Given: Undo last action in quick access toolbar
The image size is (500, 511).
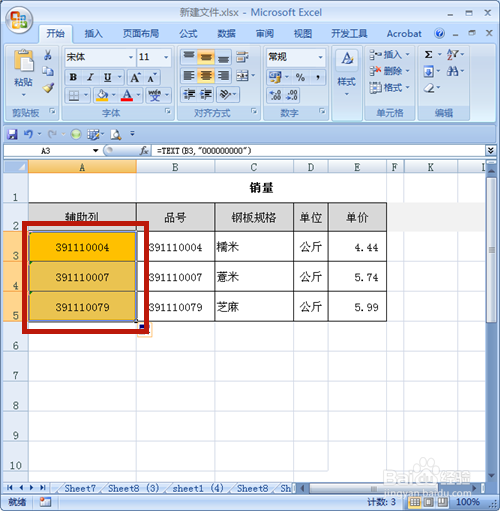Looking at the screenshot, I should point(28,134).
